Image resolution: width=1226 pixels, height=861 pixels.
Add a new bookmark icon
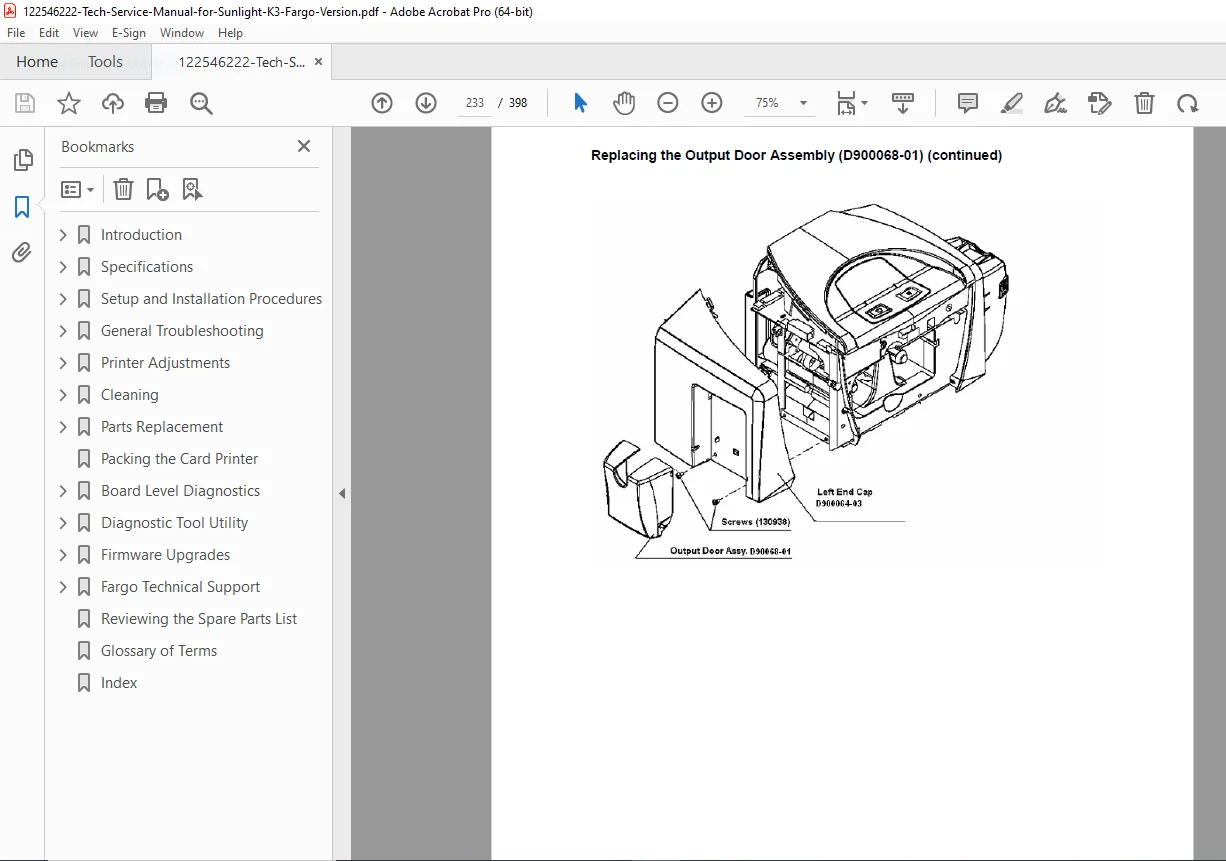tap(157, 189)
